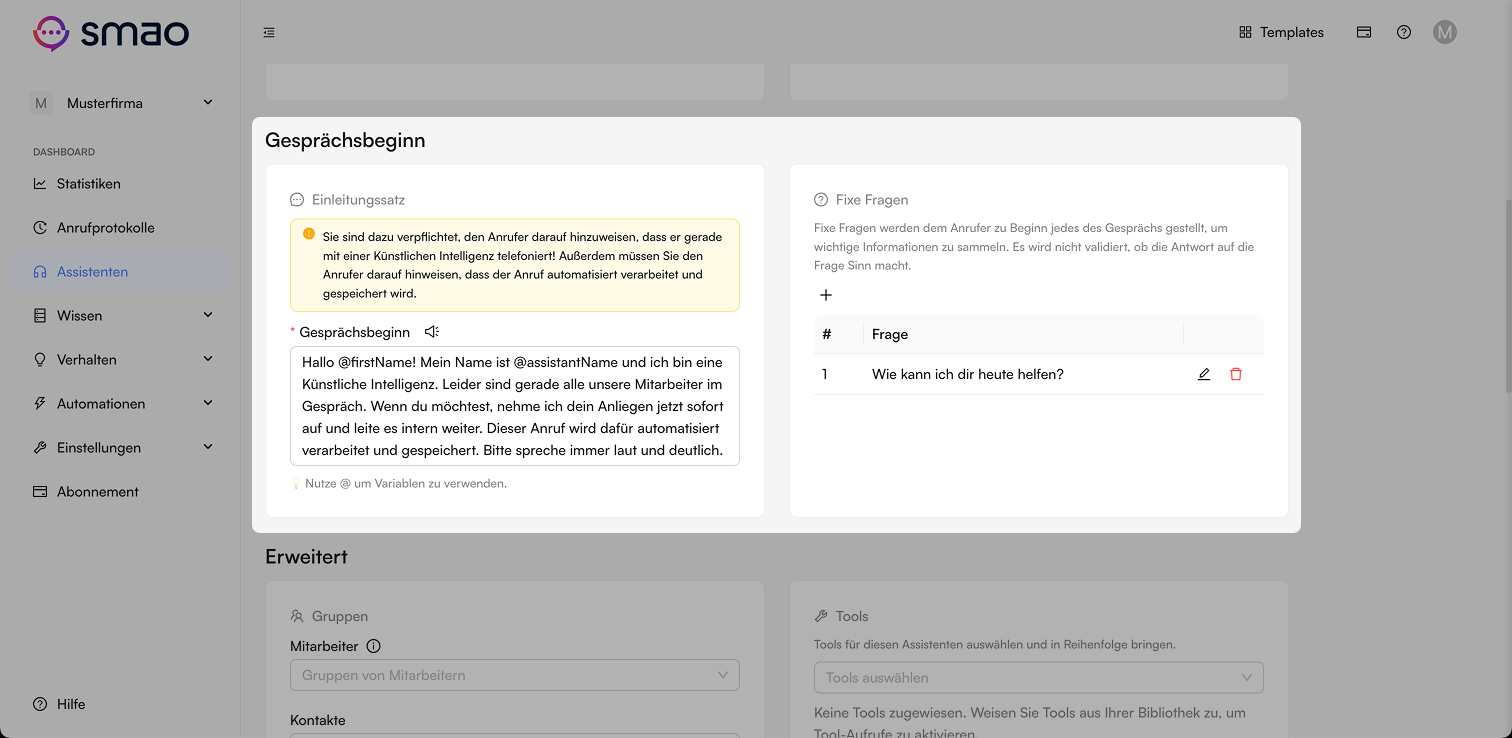Open the billing card icon in header
The height and width of the screenshot is (738, 1512).
pyautogui.click(x=1364, y=32)
